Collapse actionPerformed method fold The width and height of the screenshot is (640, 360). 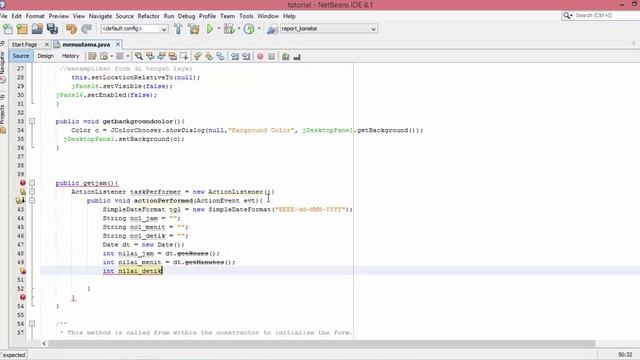coord(32,200)
